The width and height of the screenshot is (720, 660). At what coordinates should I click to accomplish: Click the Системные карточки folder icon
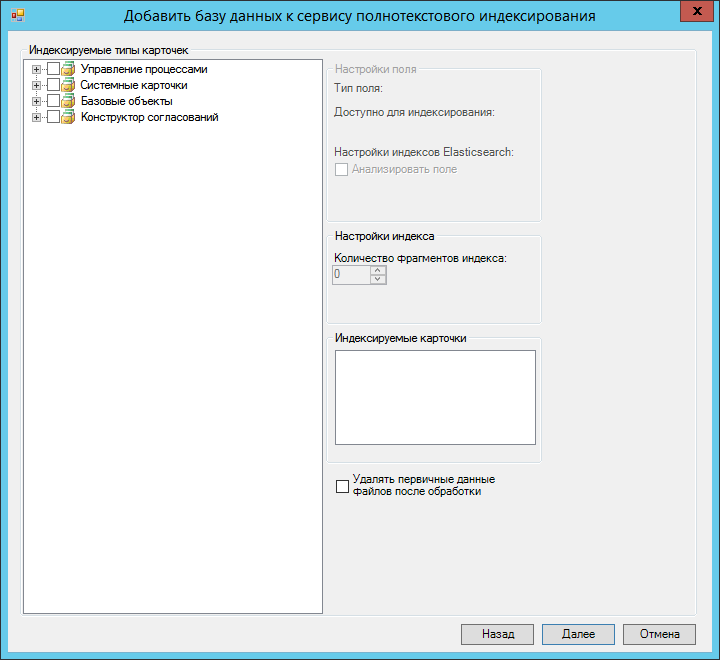pos(69,85)
